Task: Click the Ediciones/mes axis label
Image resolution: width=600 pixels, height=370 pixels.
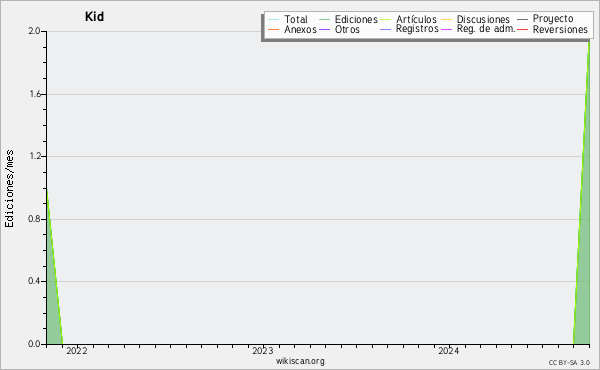Action: [x=10, y=189]
